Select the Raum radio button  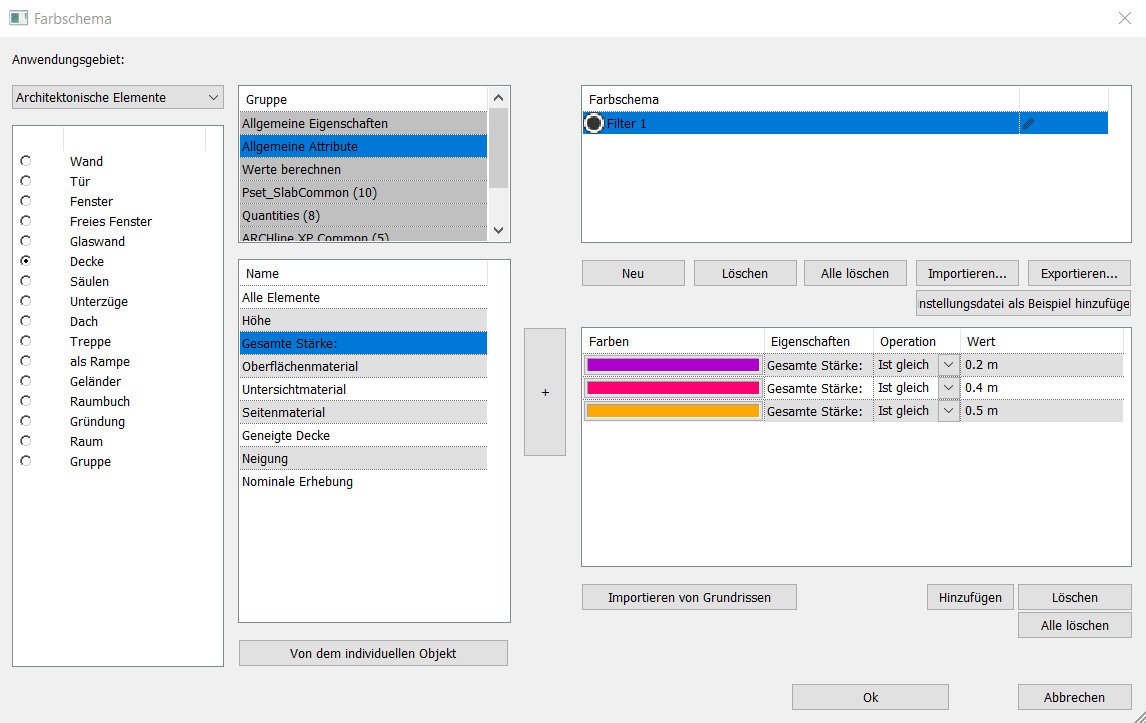(x=26, y=441)
